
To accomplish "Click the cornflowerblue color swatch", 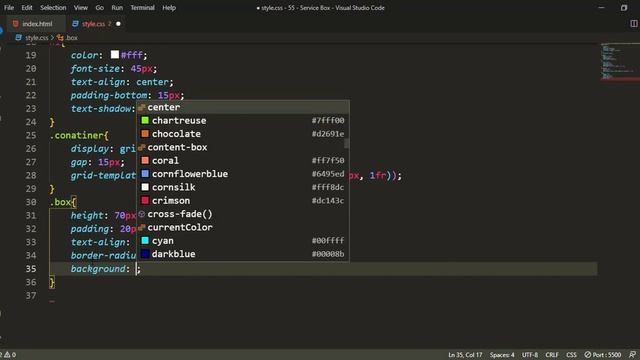I will point(145,174).
